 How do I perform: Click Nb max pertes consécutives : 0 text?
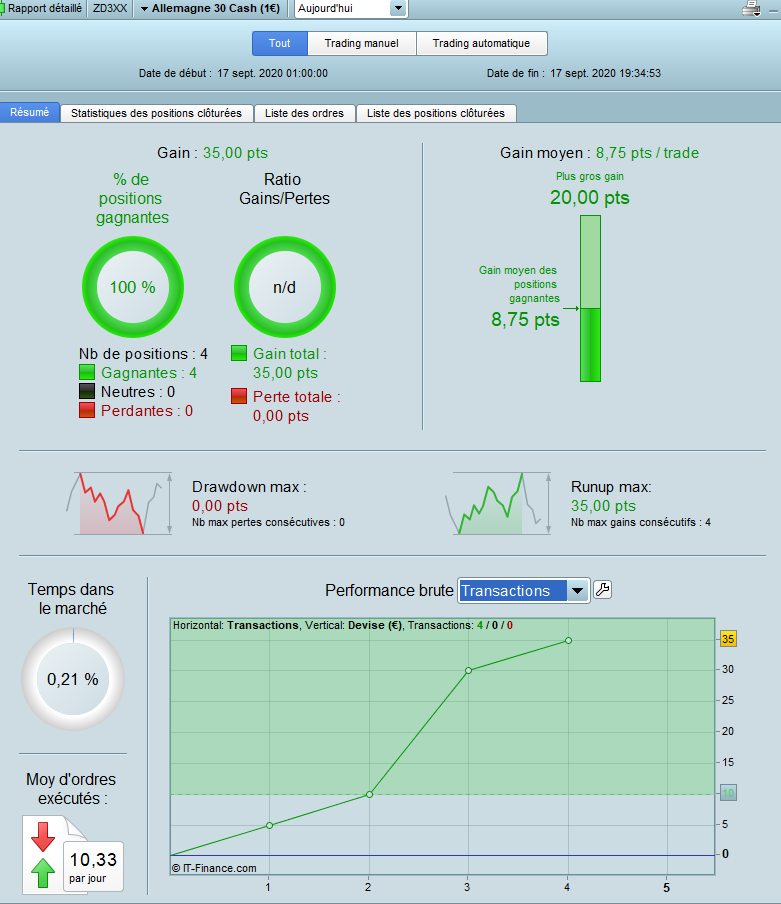coord(269,522)
